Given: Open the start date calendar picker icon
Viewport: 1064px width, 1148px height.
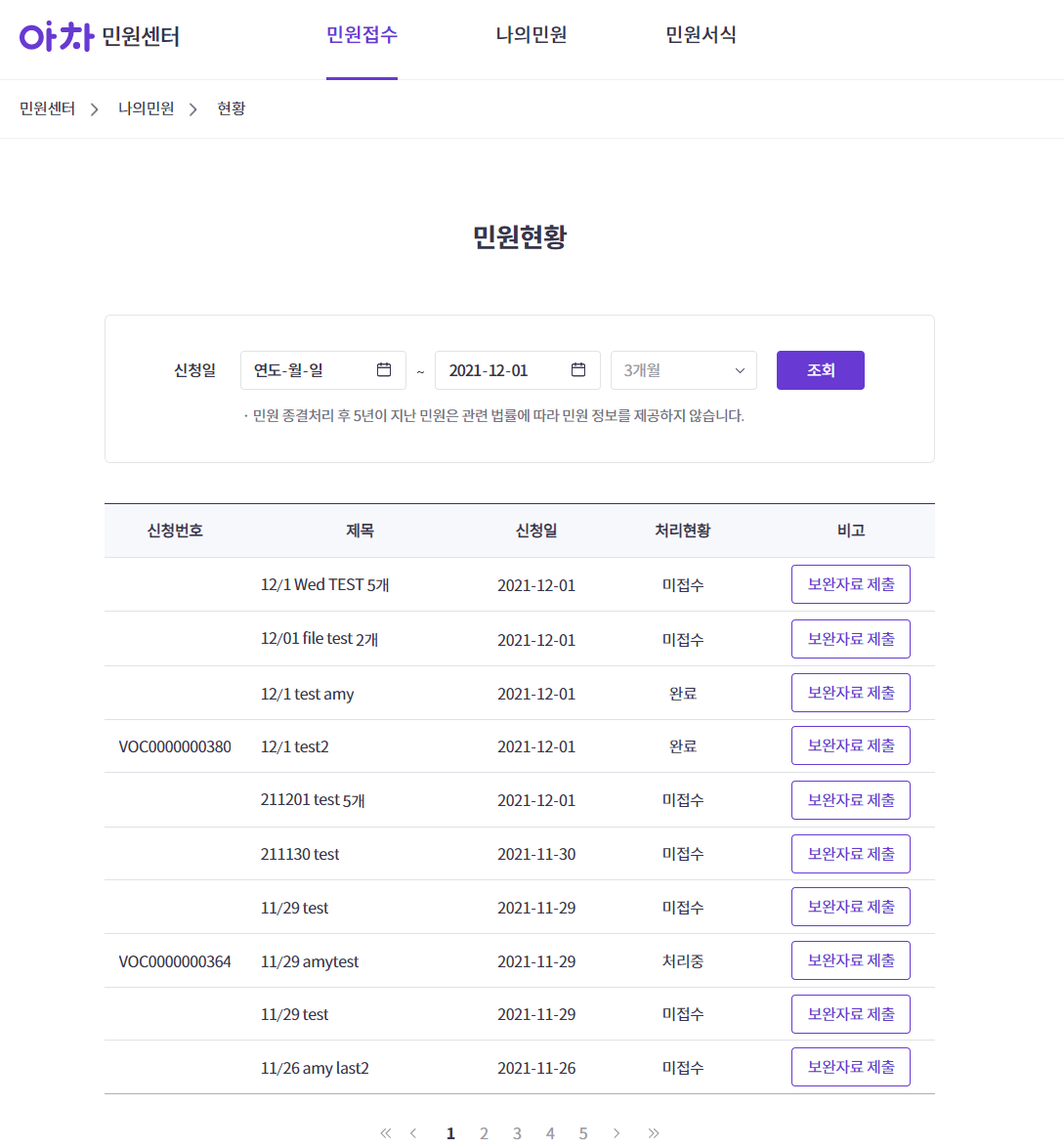Looking at the screenshot, I should (384, 370).
